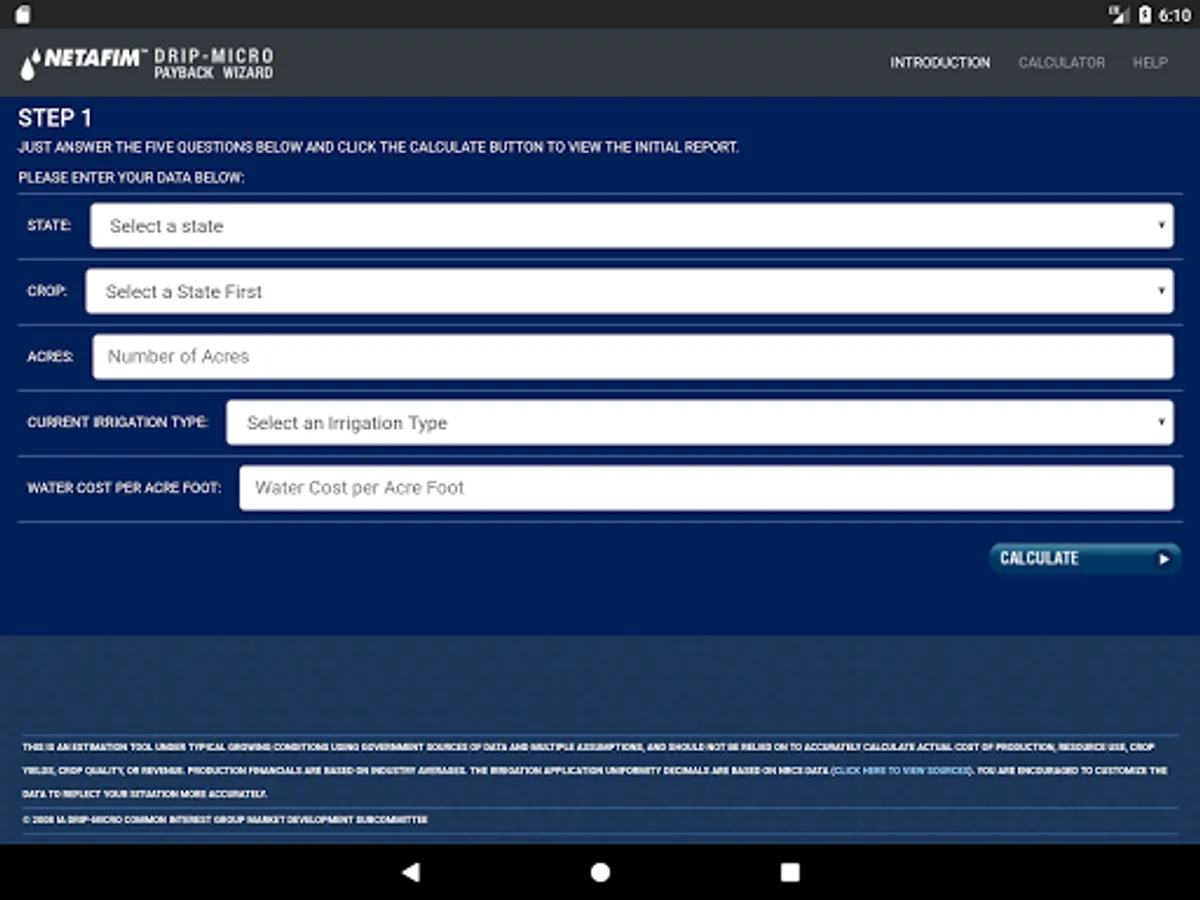Click the PLEASE ENTER YOUR DATA BELOW text
This screenshot has width=1200, height=900.
point(131,177)
